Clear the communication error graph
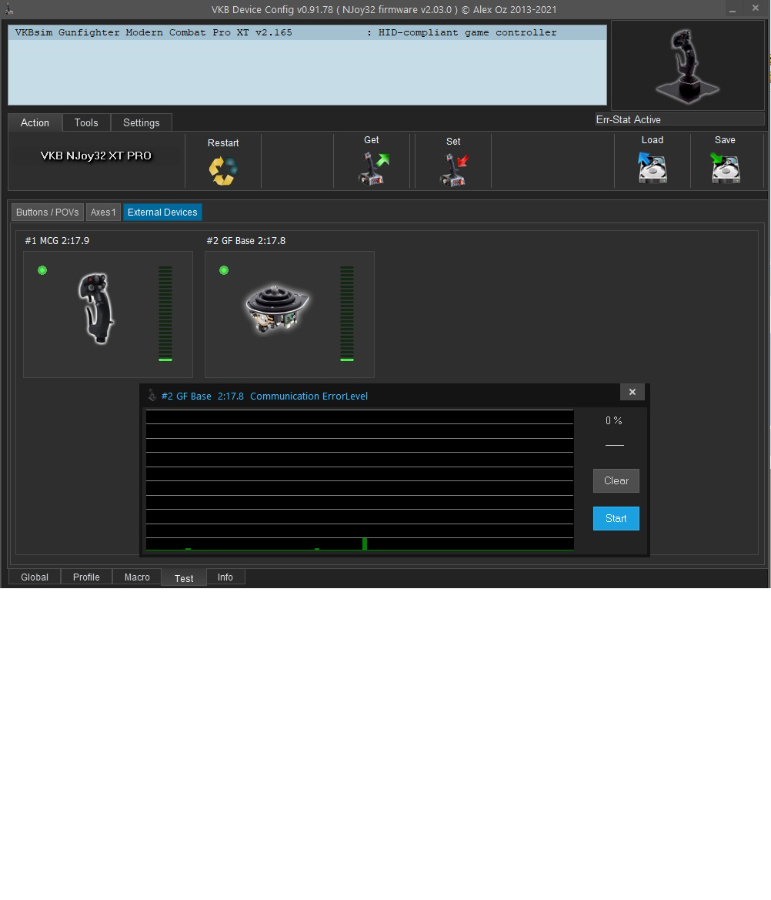 616,481
